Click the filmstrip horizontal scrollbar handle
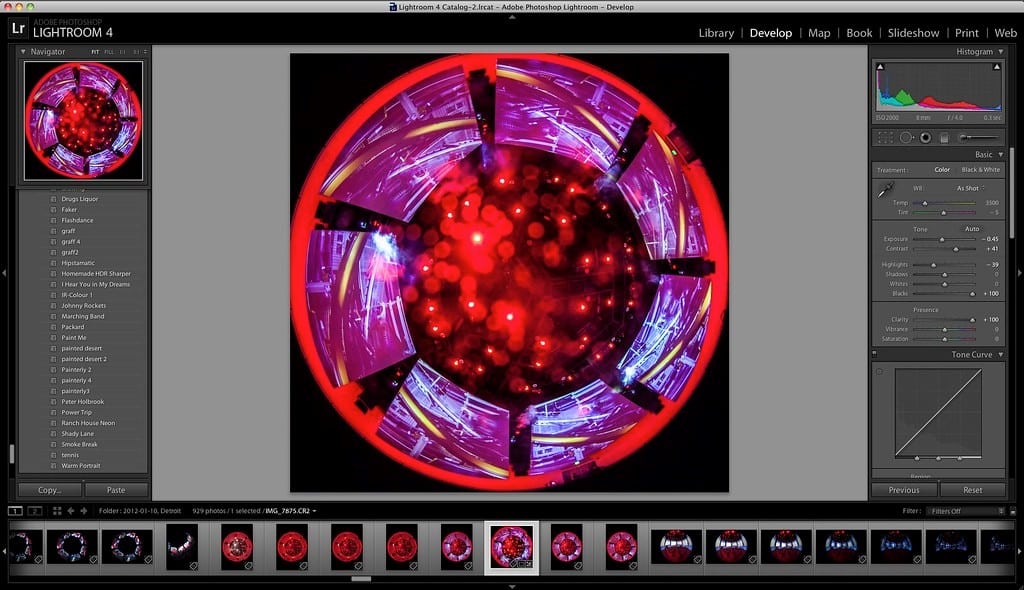The width and height of the screenshot is (1024, 590). pos(361,578)
